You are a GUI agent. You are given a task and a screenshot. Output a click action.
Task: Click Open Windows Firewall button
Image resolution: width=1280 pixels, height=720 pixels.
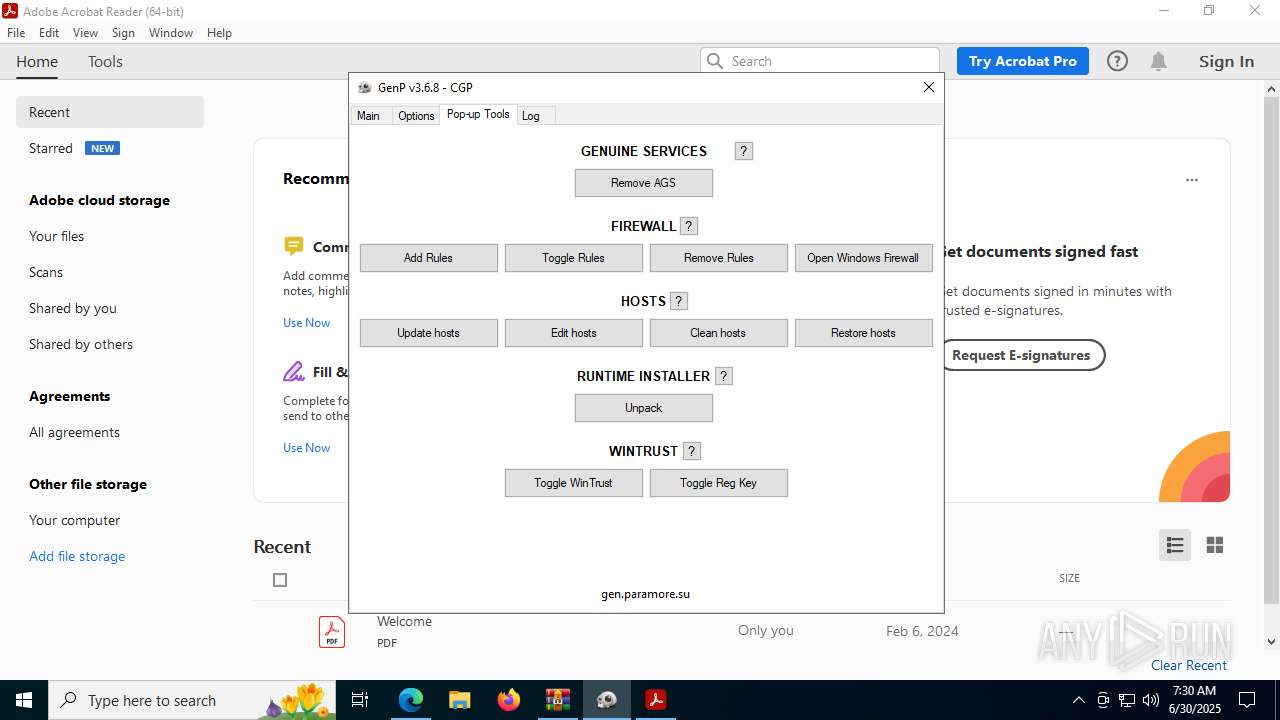[864, 258]
